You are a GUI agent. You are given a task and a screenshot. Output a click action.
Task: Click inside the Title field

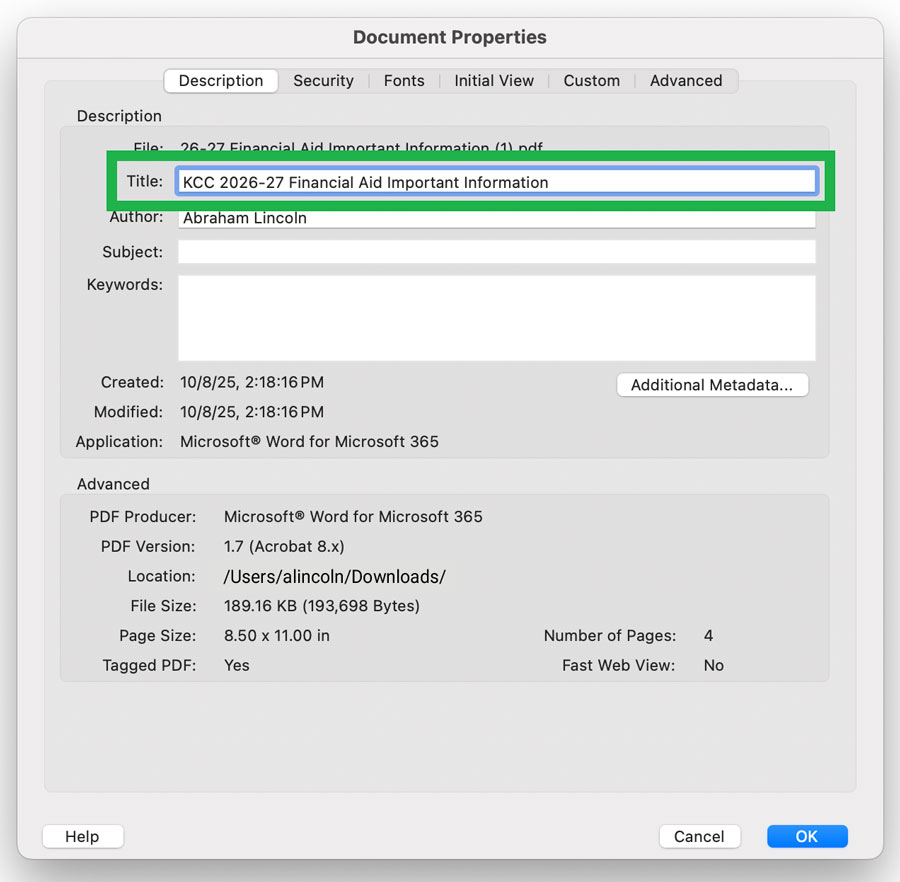tap(495, 181)
